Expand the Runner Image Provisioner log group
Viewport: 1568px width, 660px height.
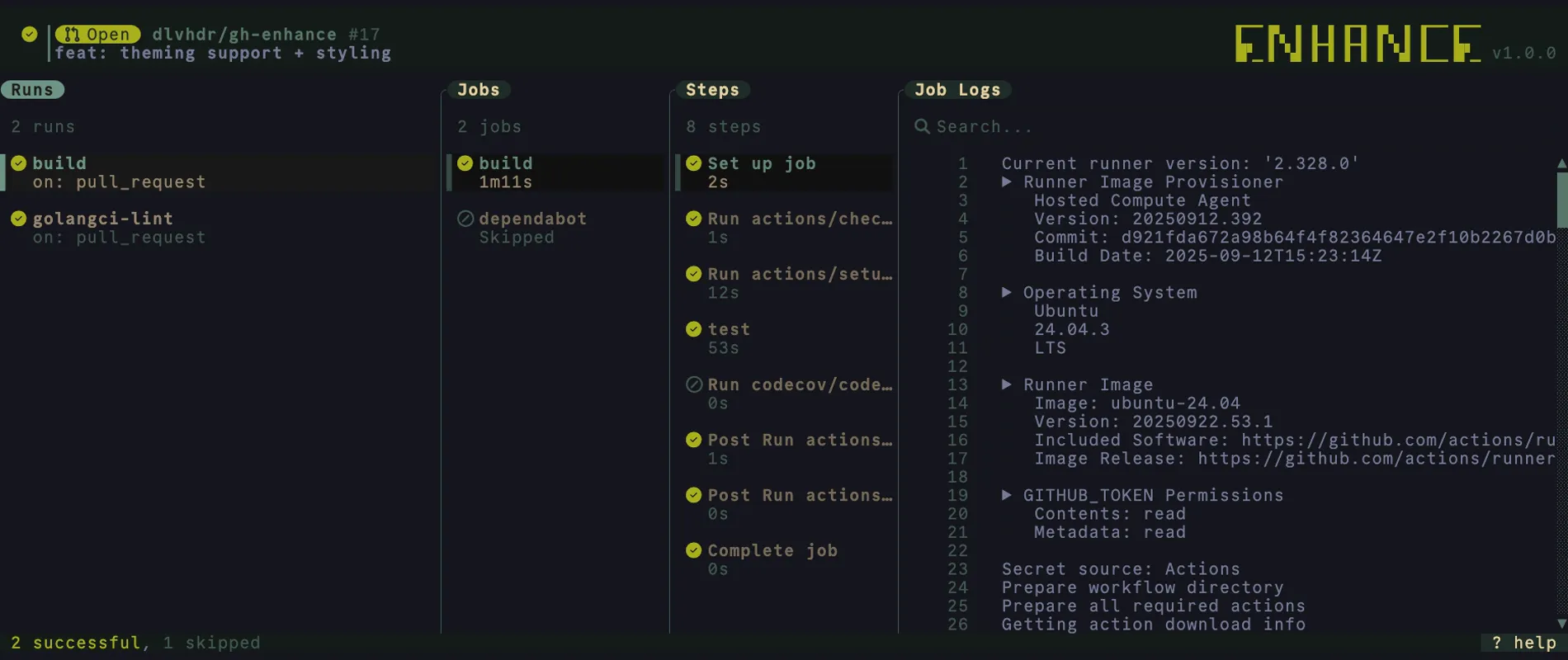pyautogui.click(x=1007, y=182)
